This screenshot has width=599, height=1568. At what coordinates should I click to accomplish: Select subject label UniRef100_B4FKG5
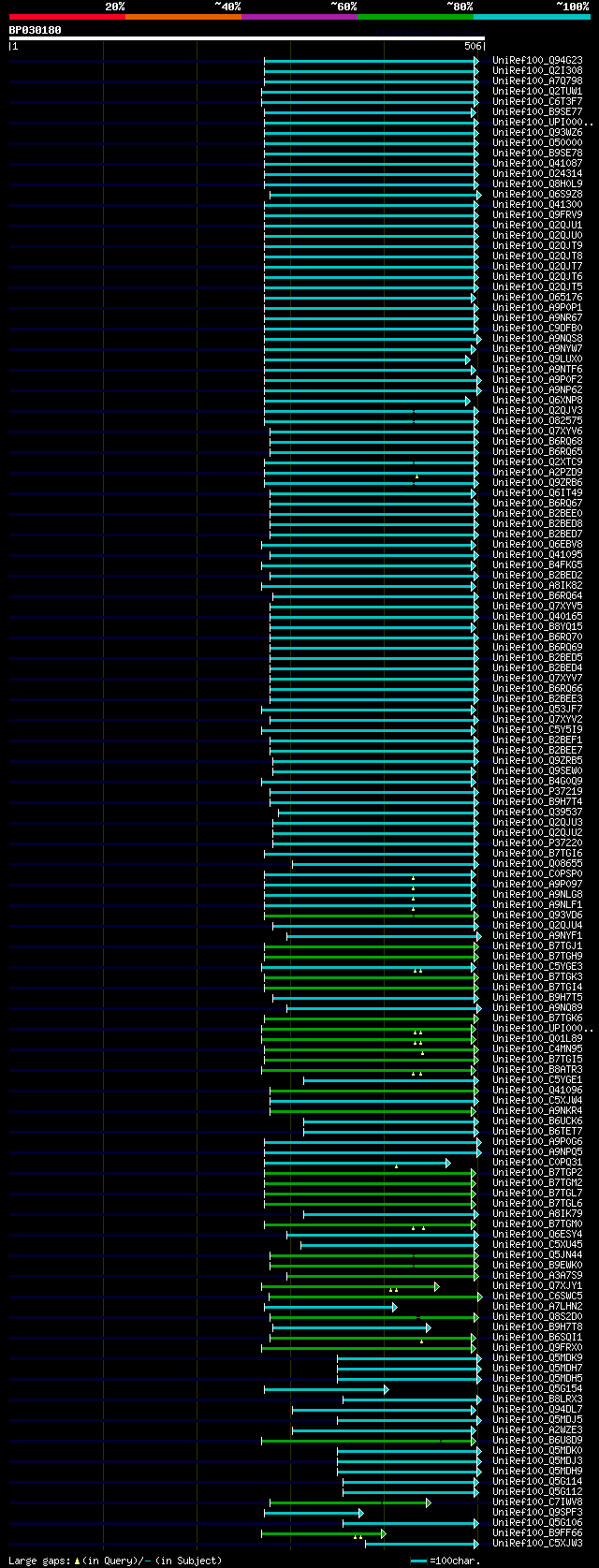537,565
